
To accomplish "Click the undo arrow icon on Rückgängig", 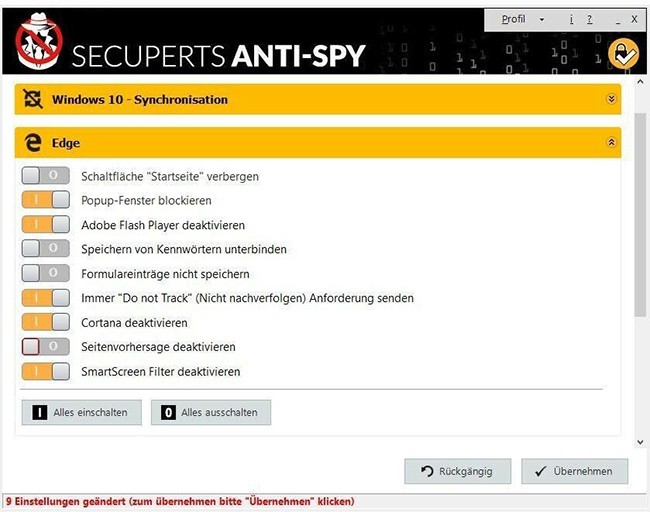I will (x=427, y=471).
